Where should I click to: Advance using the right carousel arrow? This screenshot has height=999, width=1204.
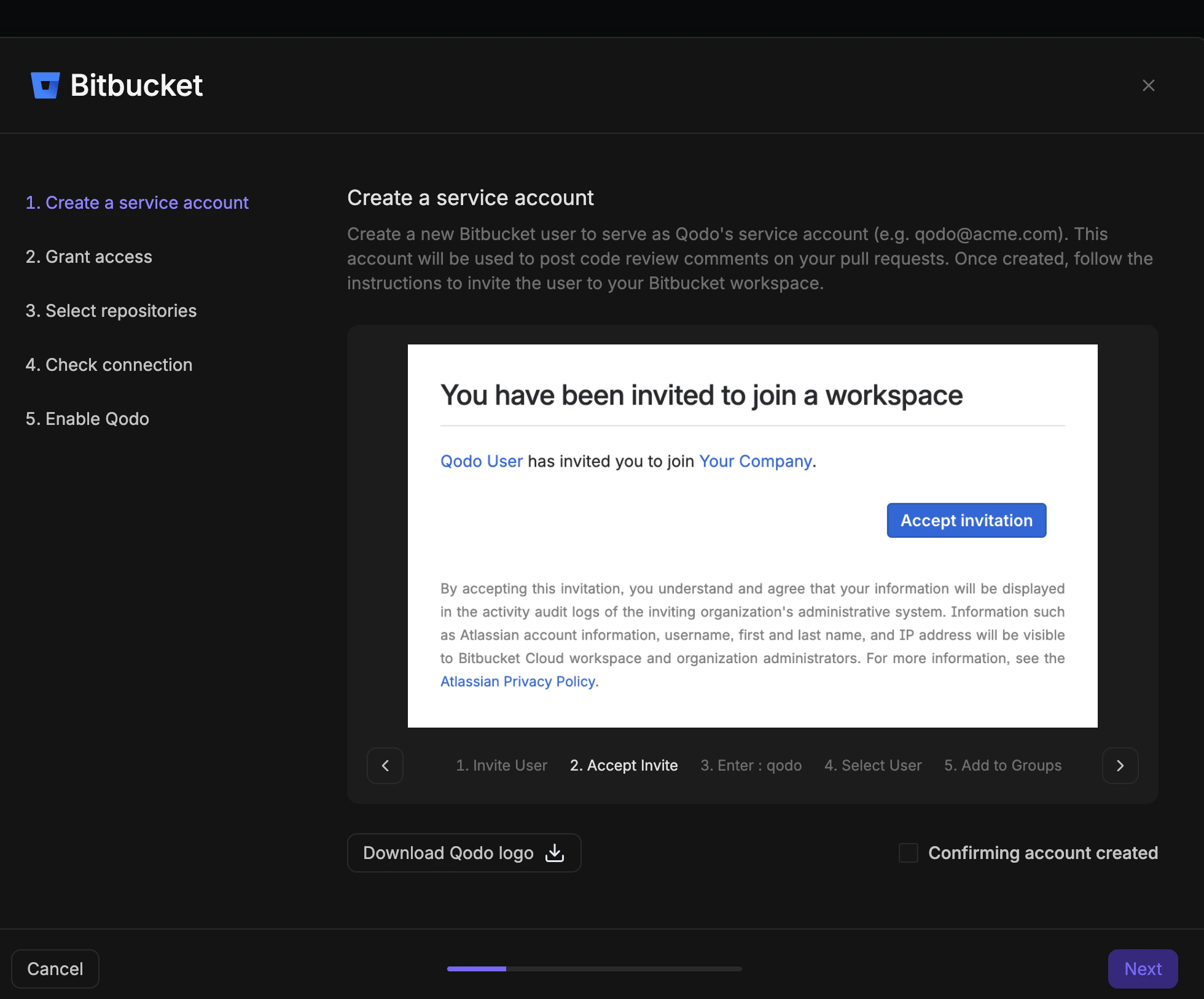pos(1120,765)
